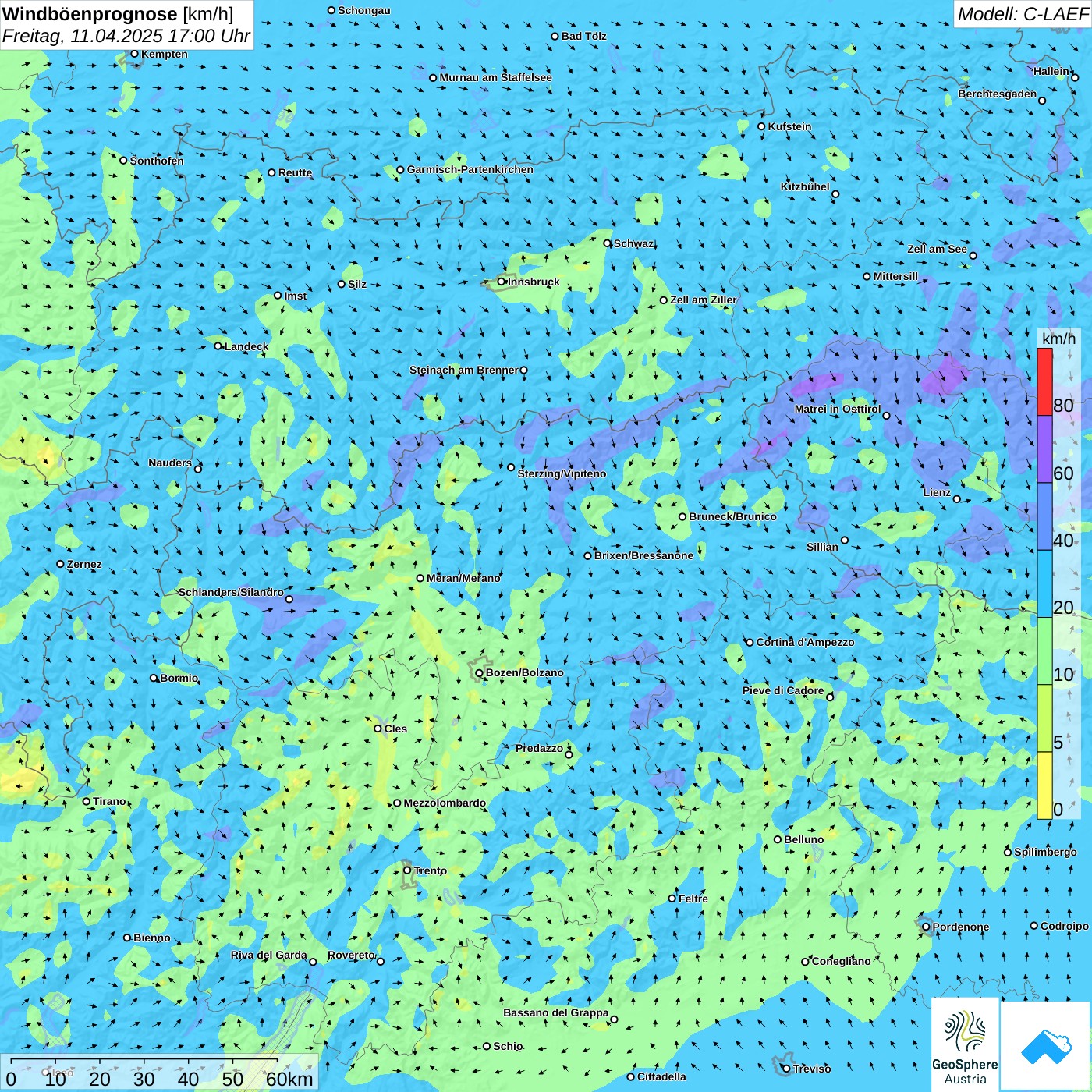Click the Sonthofen label
The image size is (1092, 1092).
[x=157, y=161]
